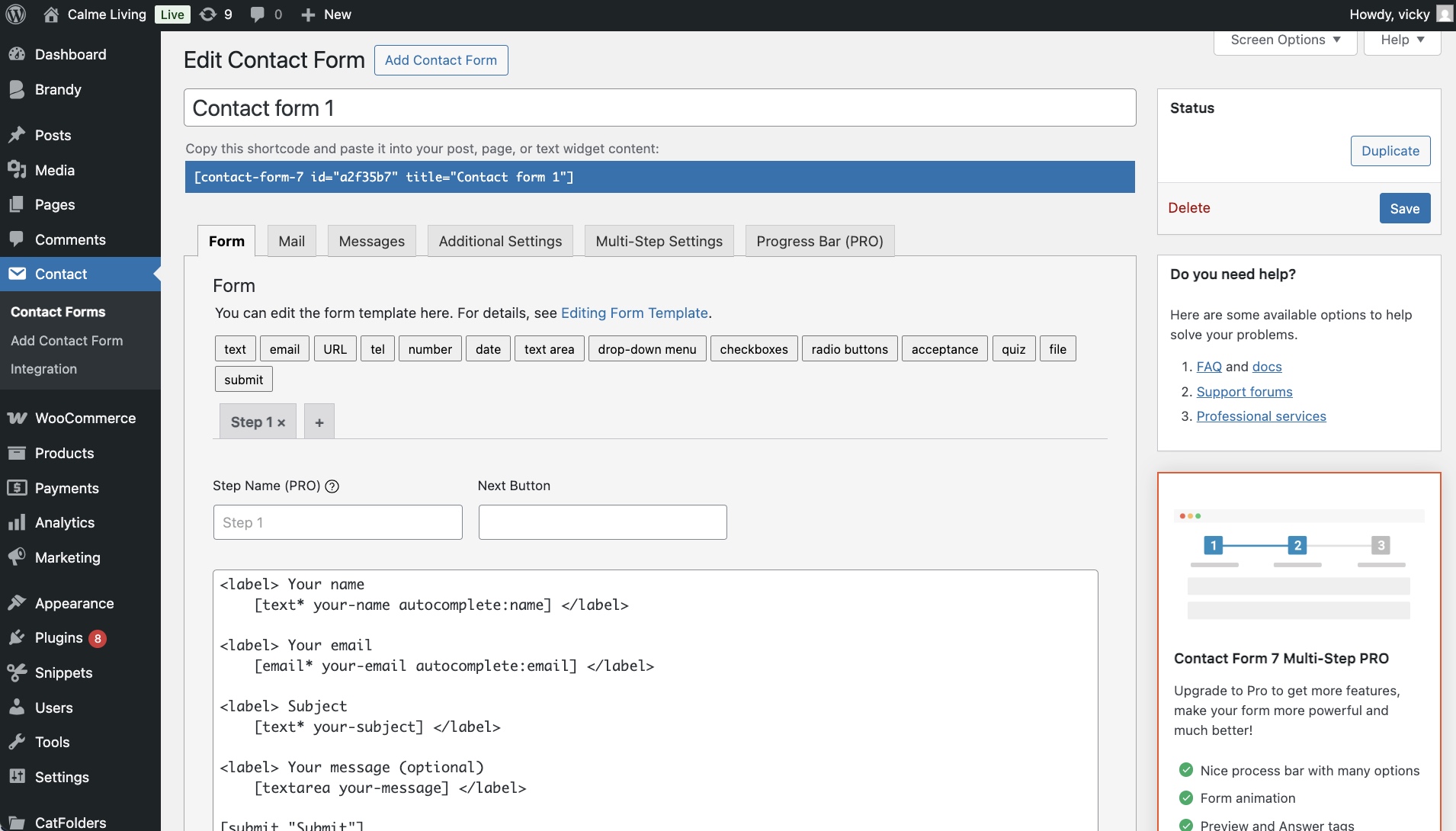Click the Dashboard gauge icon
This screenshot has height=831, width=1456.
pos(17,54)
